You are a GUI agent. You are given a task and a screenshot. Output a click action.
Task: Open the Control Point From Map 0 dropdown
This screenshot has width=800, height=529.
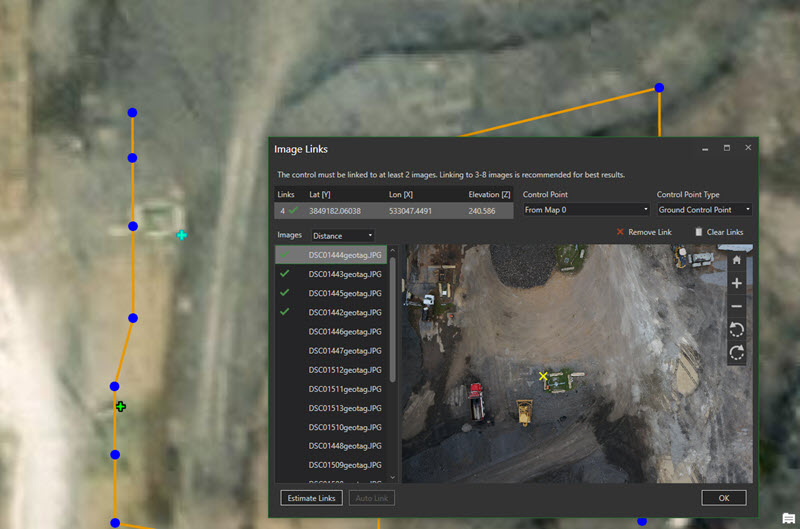click(x=586, y=210)
